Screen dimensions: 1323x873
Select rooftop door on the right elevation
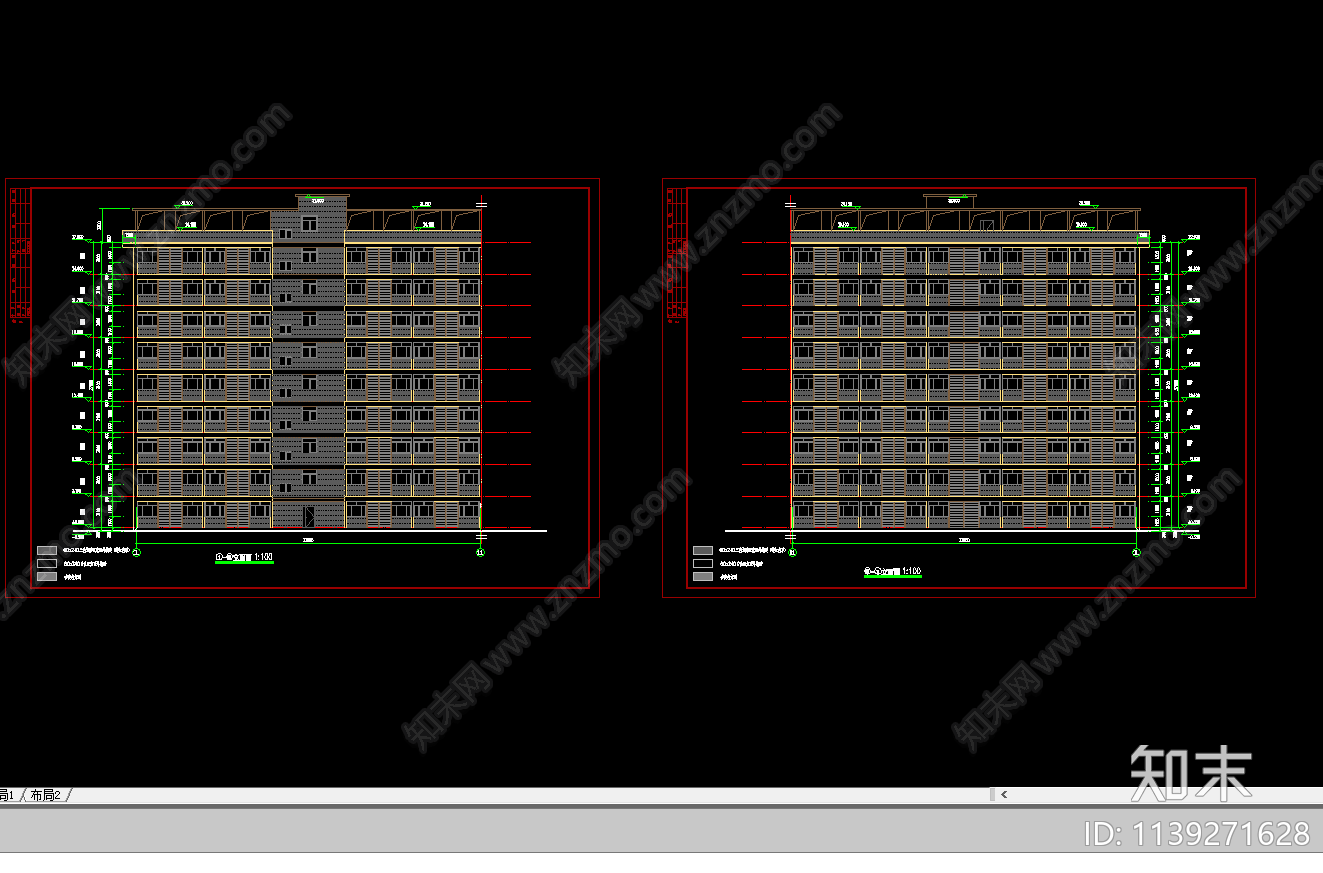coord(985,225)
